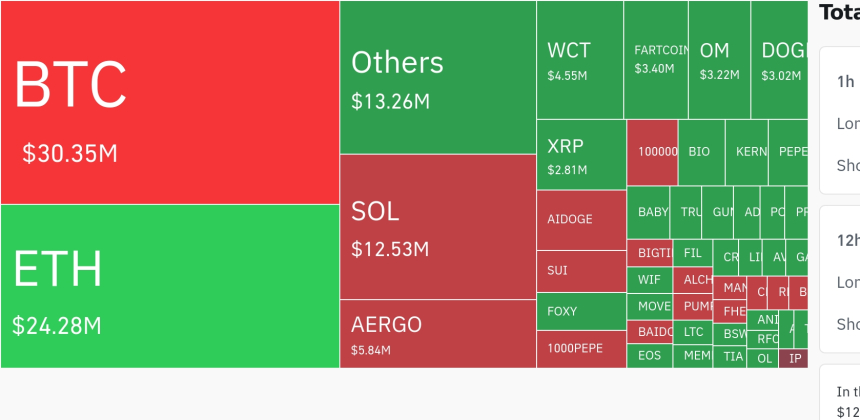The width and height of the screenshot is (860, 420).
Task: Select the green BIO tile
Action: (x=701, y=152)
